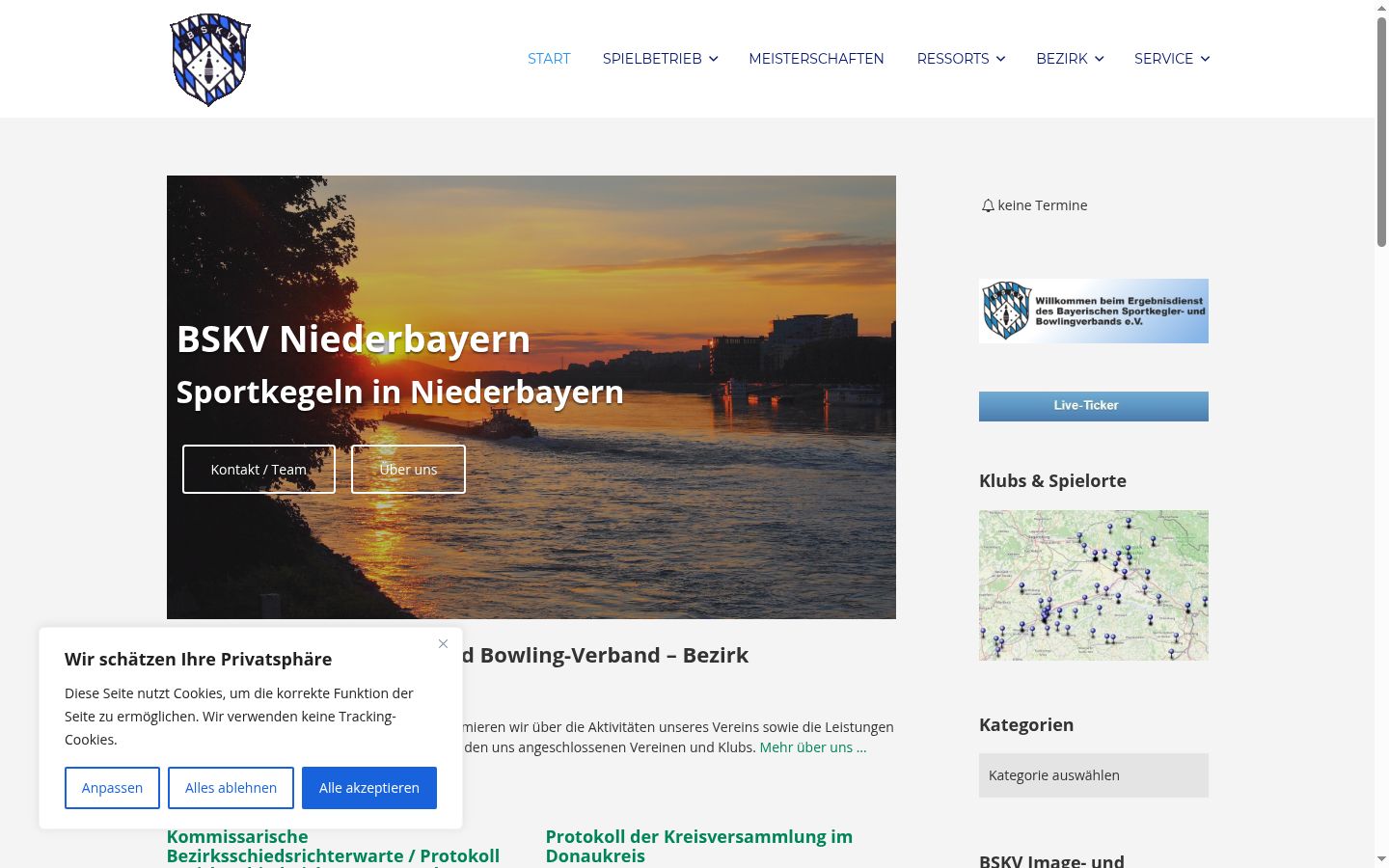Open the Ergebnisdienst banner image

click(1094, 312)
